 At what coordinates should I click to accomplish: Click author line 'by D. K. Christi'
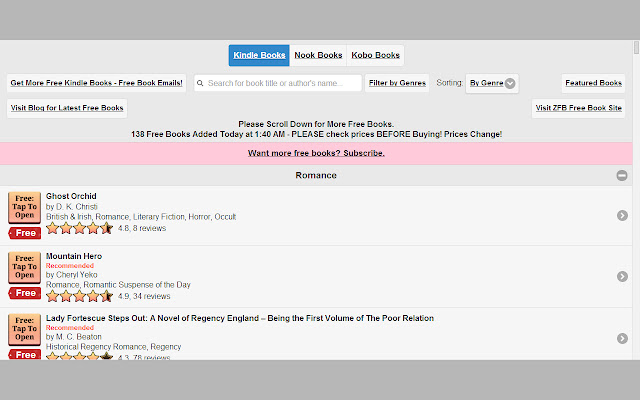(x=71, y=207)
